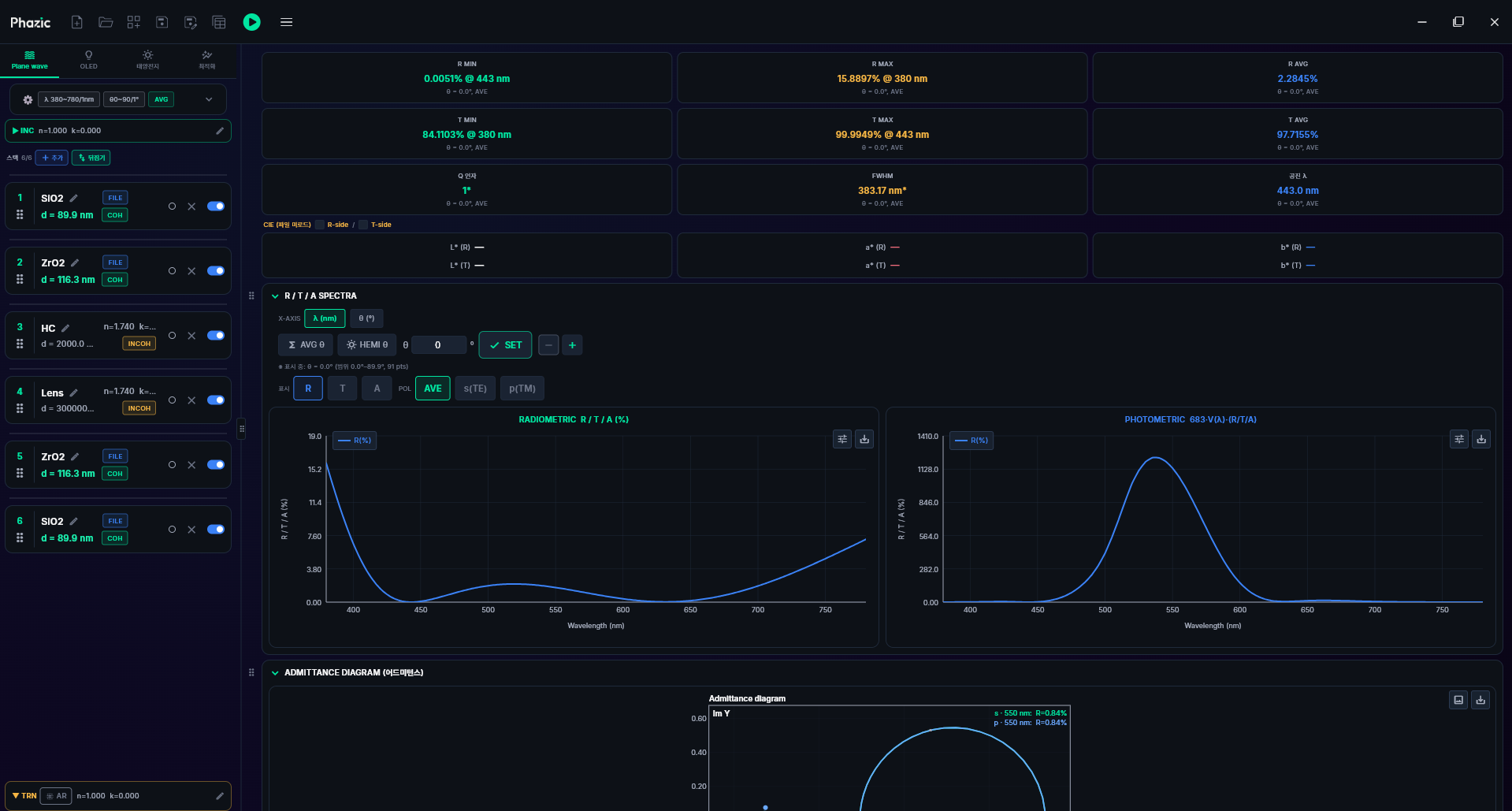
Task: Click the theta angle input field
Action: click(438, 345)
